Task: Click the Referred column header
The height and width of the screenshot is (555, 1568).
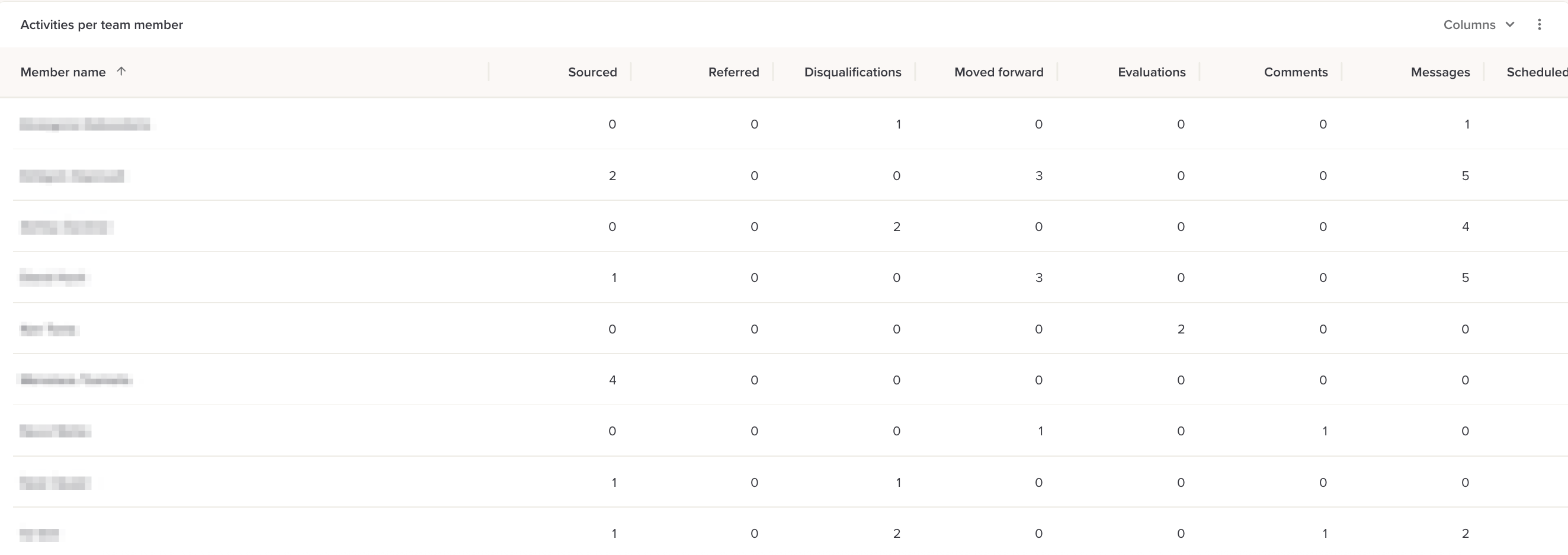Action: click(733, 72)
